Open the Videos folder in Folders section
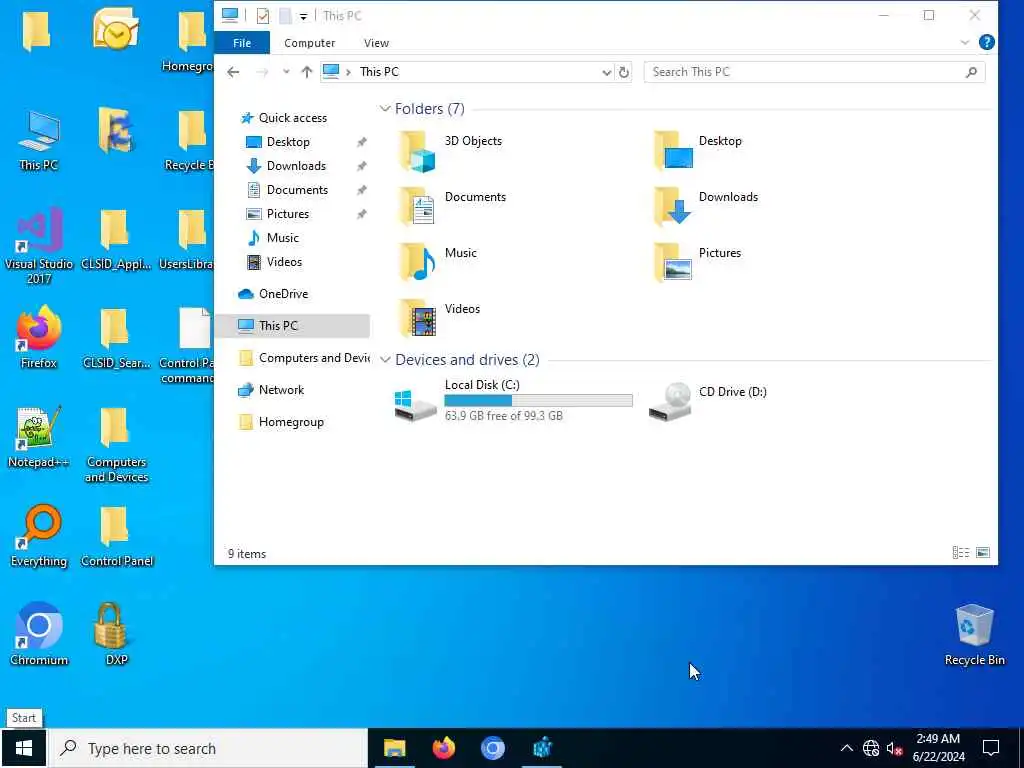 click(440, 319)
